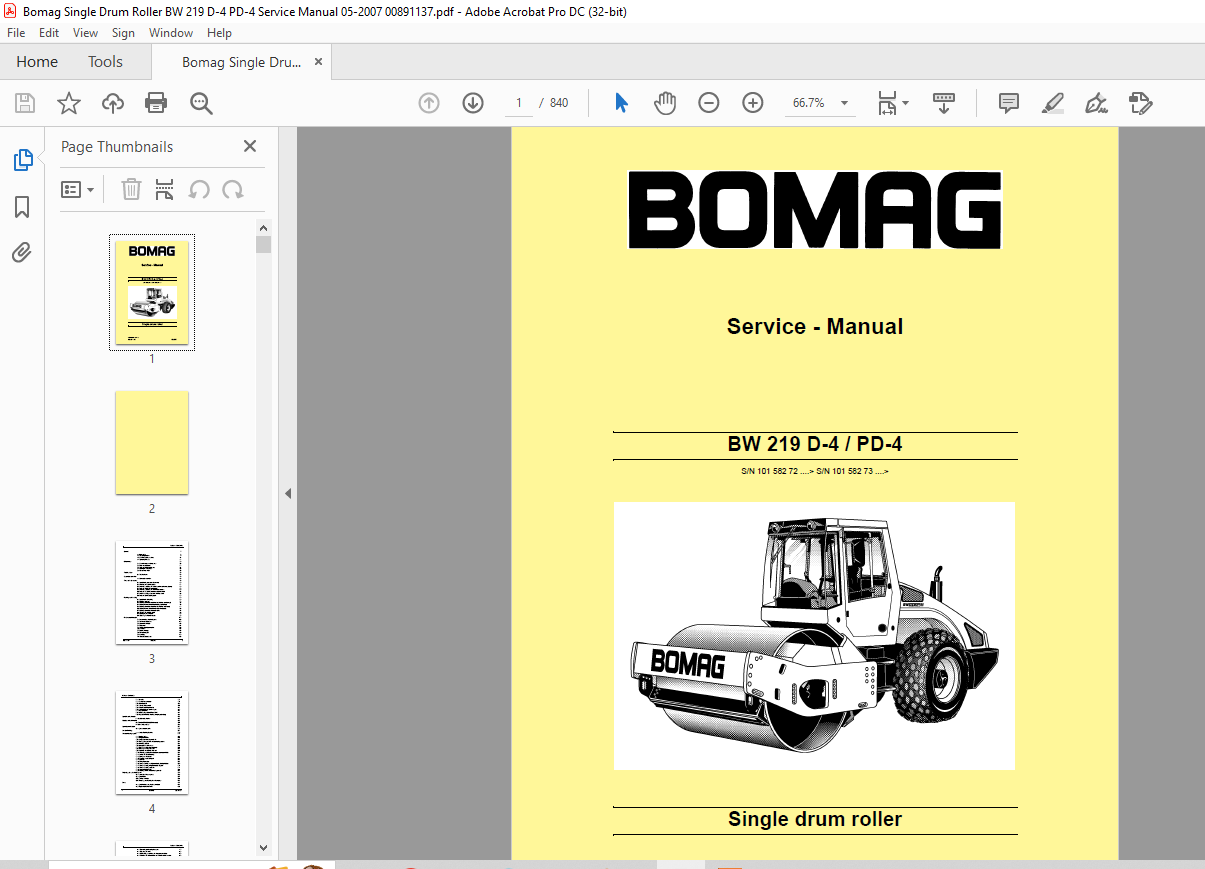Open the File menu
The width and height of the screenshot is (1205, 869).
[16, 33]
